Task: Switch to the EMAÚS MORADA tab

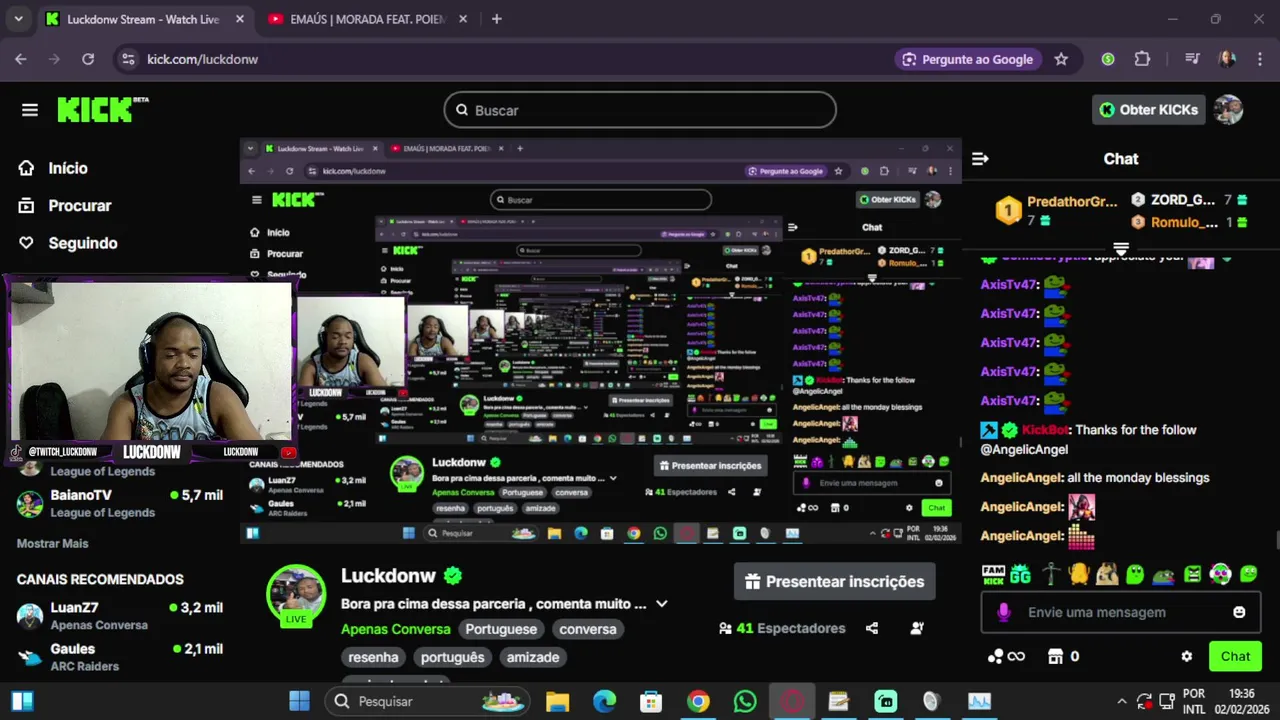Action: click(367, 19)
